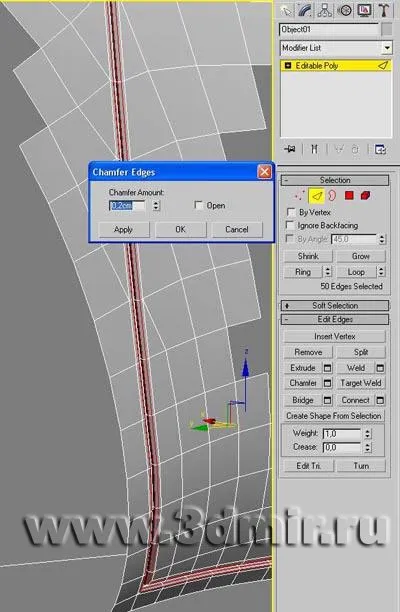Open Weld settings dialog icon
Screen dimensions: 400x612
pos(380,368)
